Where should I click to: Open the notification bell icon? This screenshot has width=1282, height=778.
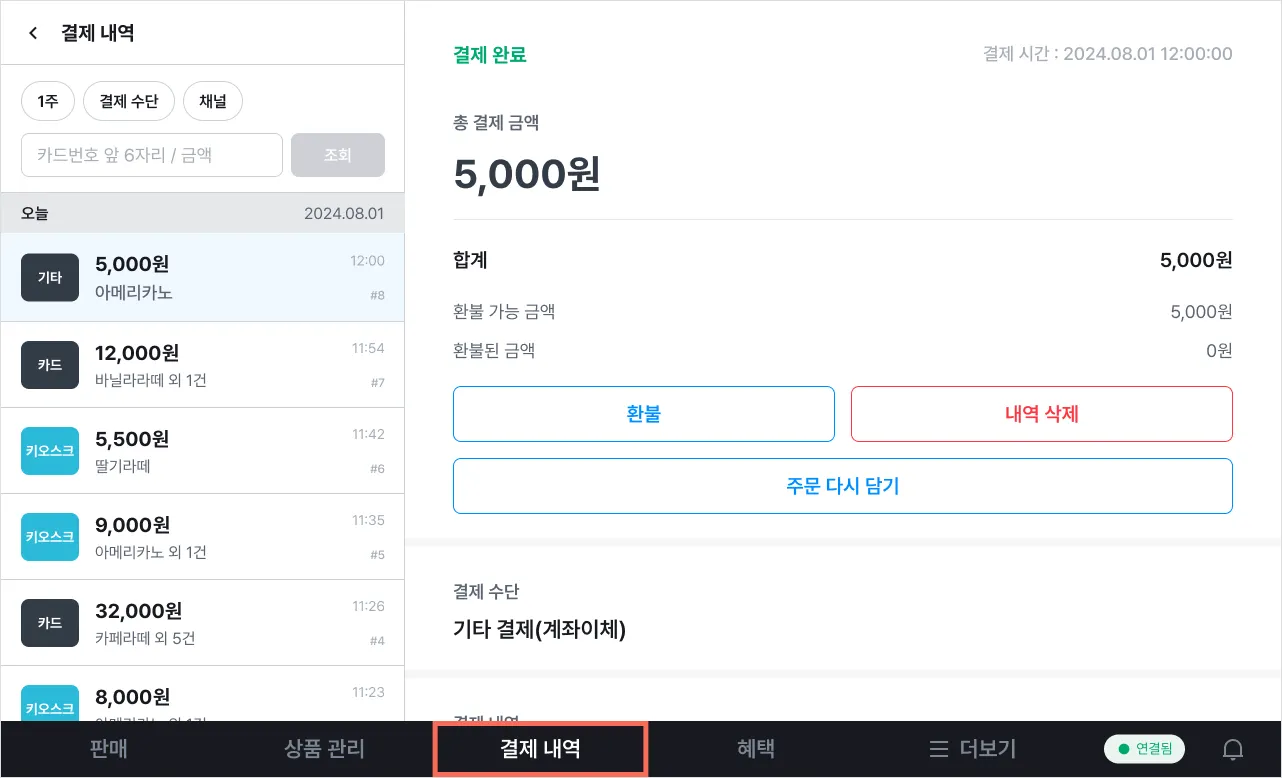click(x=1233, y=749)
